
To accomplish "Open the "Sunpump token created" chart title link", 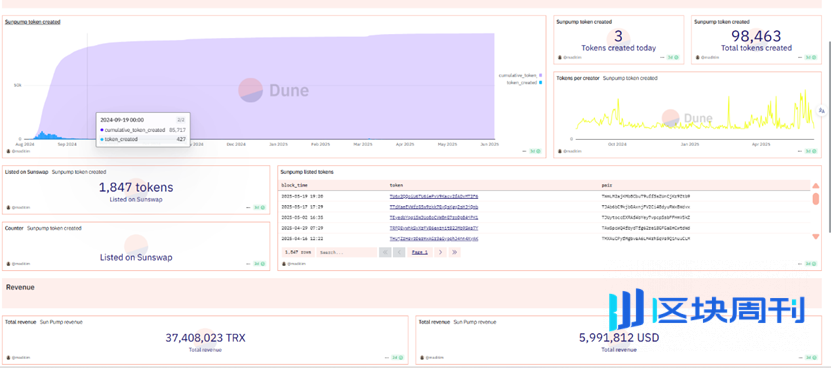I will coord(32,22).
